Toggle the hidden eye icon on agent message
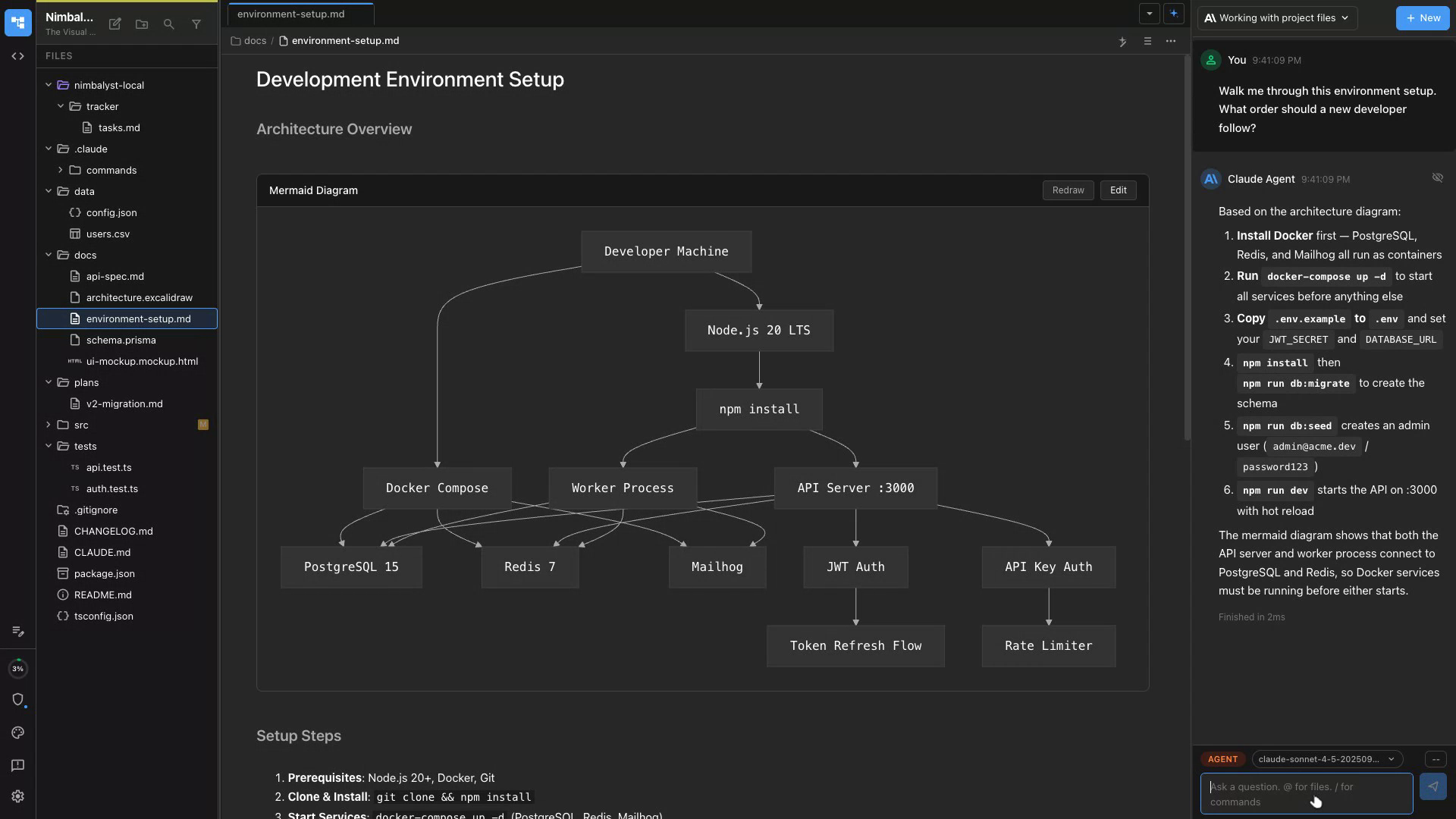 1437,177
